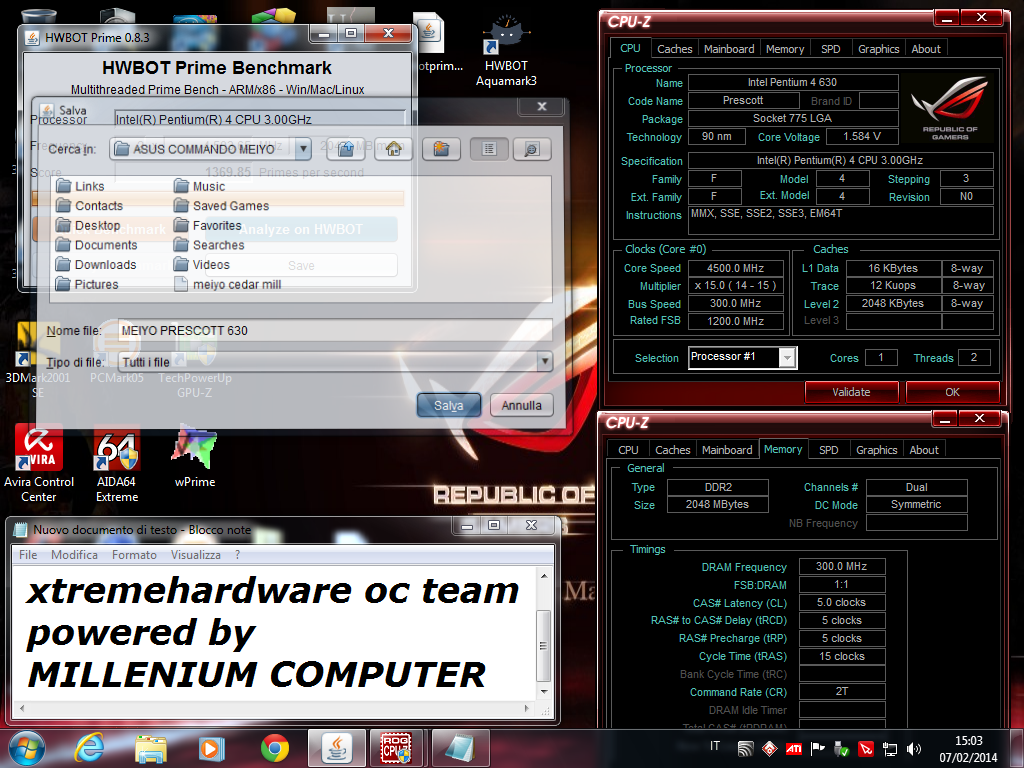Open Graphics tab in top CPU-Z window
The image size is (1024, 768).
coord(878,49)
